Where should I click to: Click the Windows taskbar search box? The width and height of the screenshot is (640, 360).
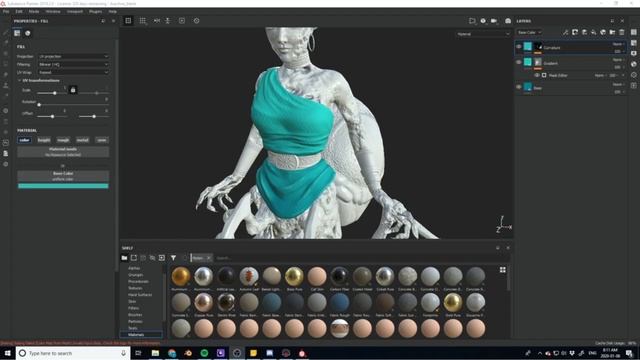(73, 353)
